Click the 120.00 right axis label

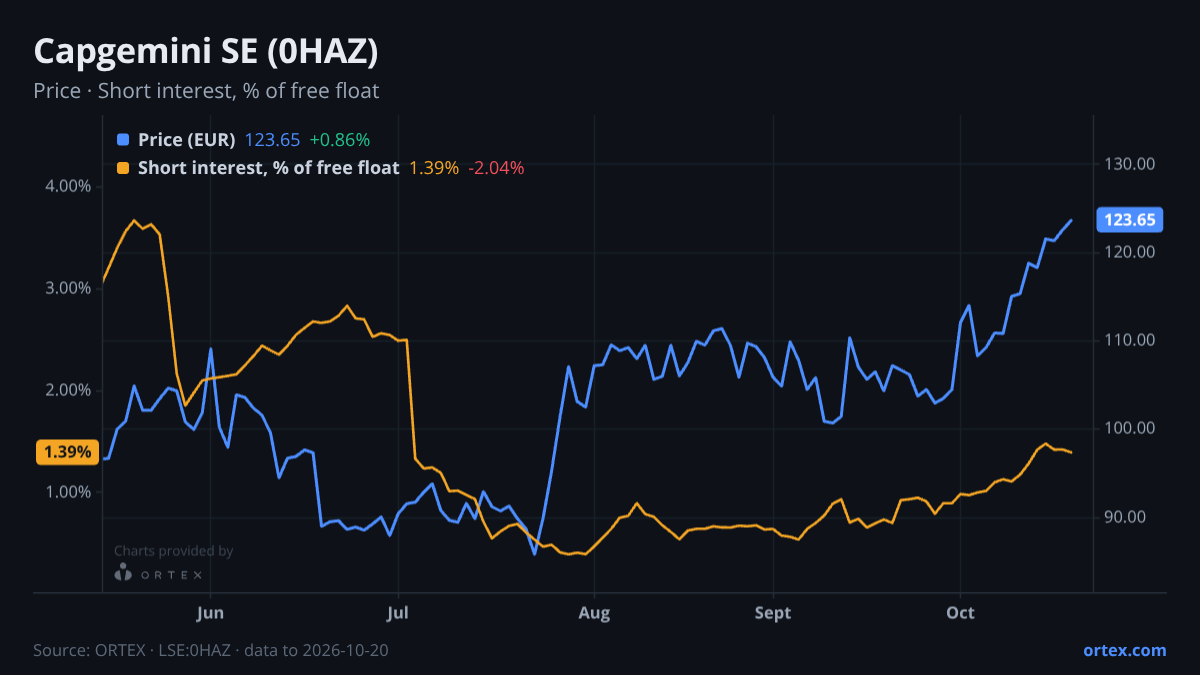tap(1130, 252)
